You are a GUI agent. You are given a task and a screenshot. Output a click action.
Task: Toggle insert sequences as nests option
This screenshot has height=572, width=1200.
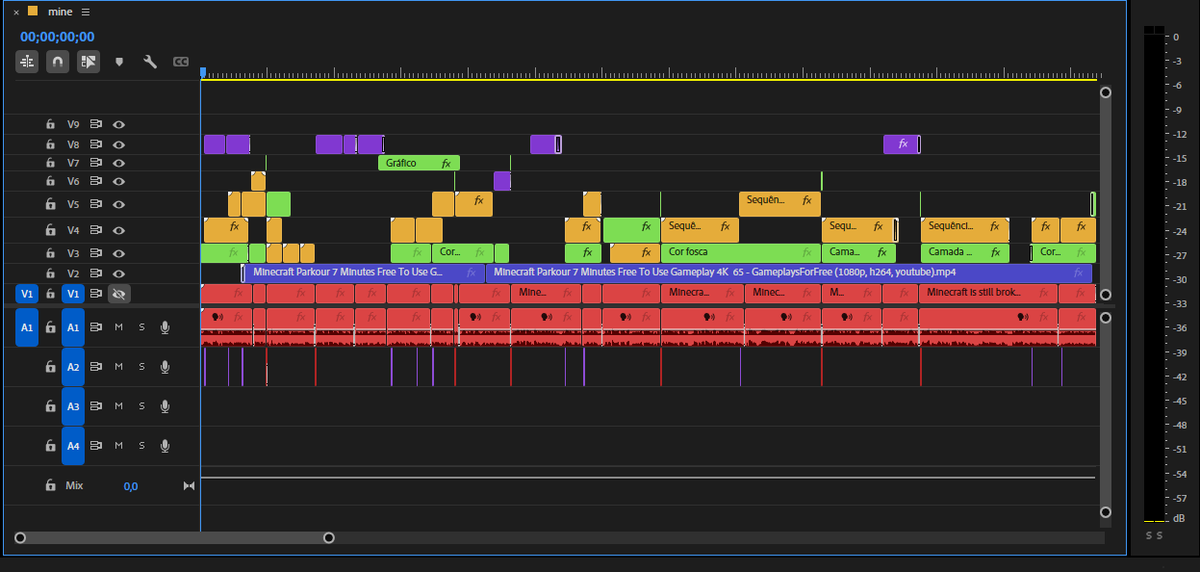[27, 62]
